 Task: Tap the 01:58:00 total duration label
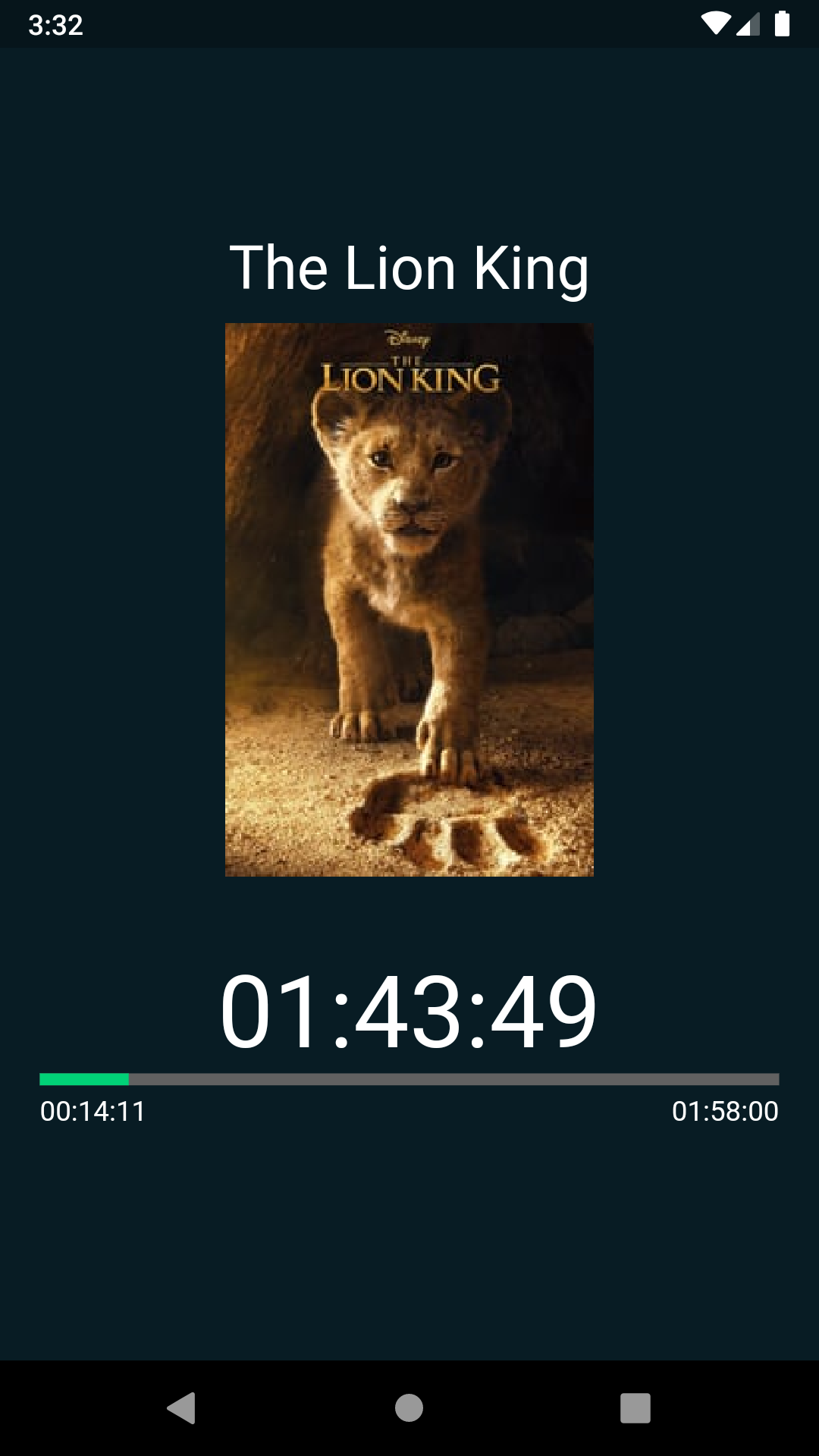pos(725,1112)
